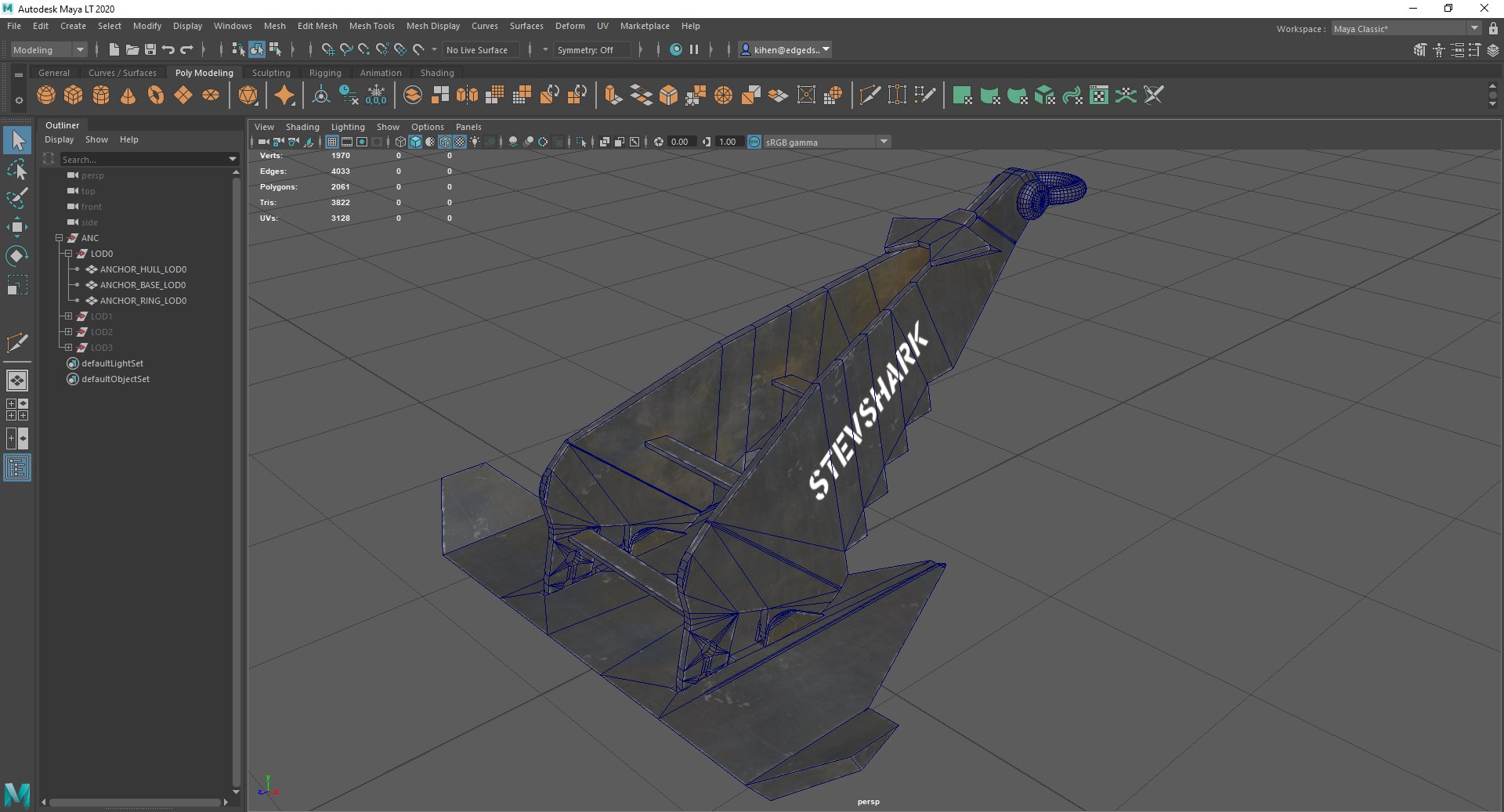Click the New scene icon

pyautogui.click(x=114, y=49)
